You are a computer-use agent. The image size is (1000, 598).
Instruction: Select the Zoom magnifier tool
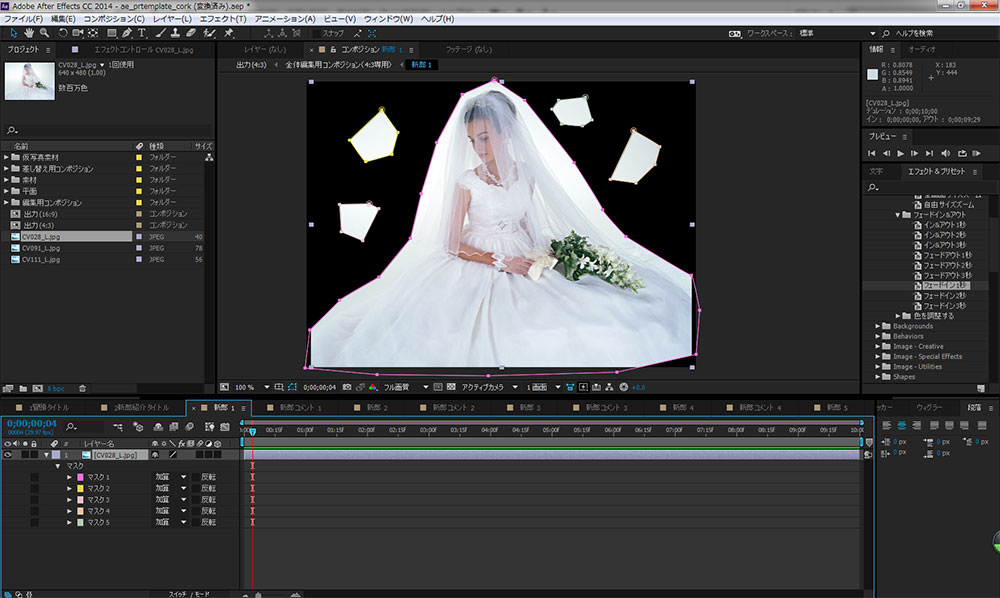point(45,33)
